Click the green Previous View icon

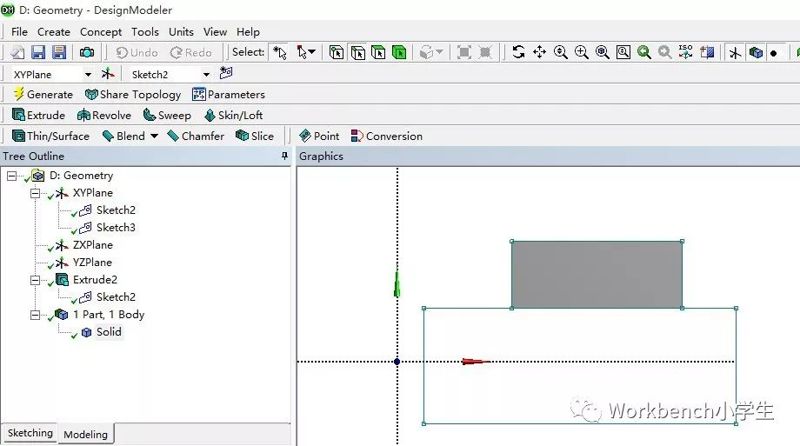point(644,52)
